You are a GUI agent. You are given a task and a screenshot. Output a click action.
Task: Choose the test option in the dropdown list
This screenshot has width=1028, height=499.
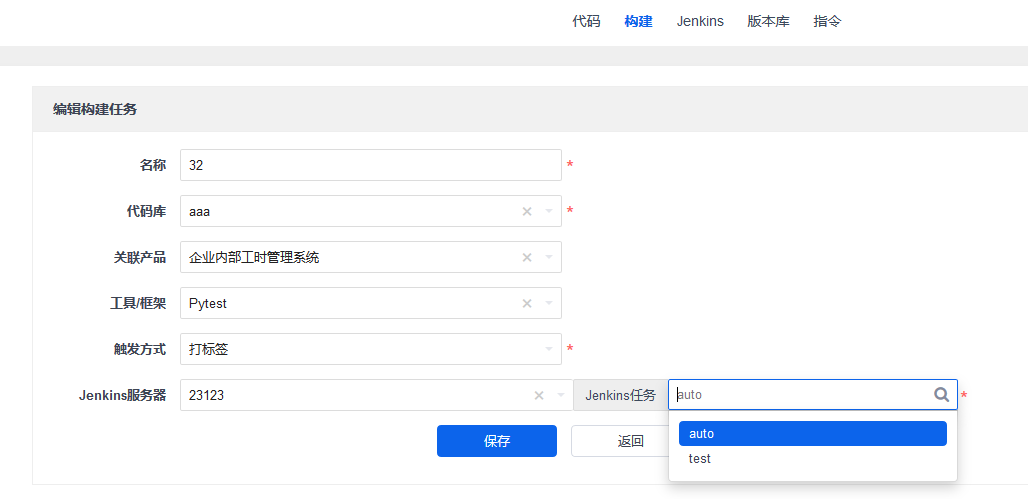[700, 459]
